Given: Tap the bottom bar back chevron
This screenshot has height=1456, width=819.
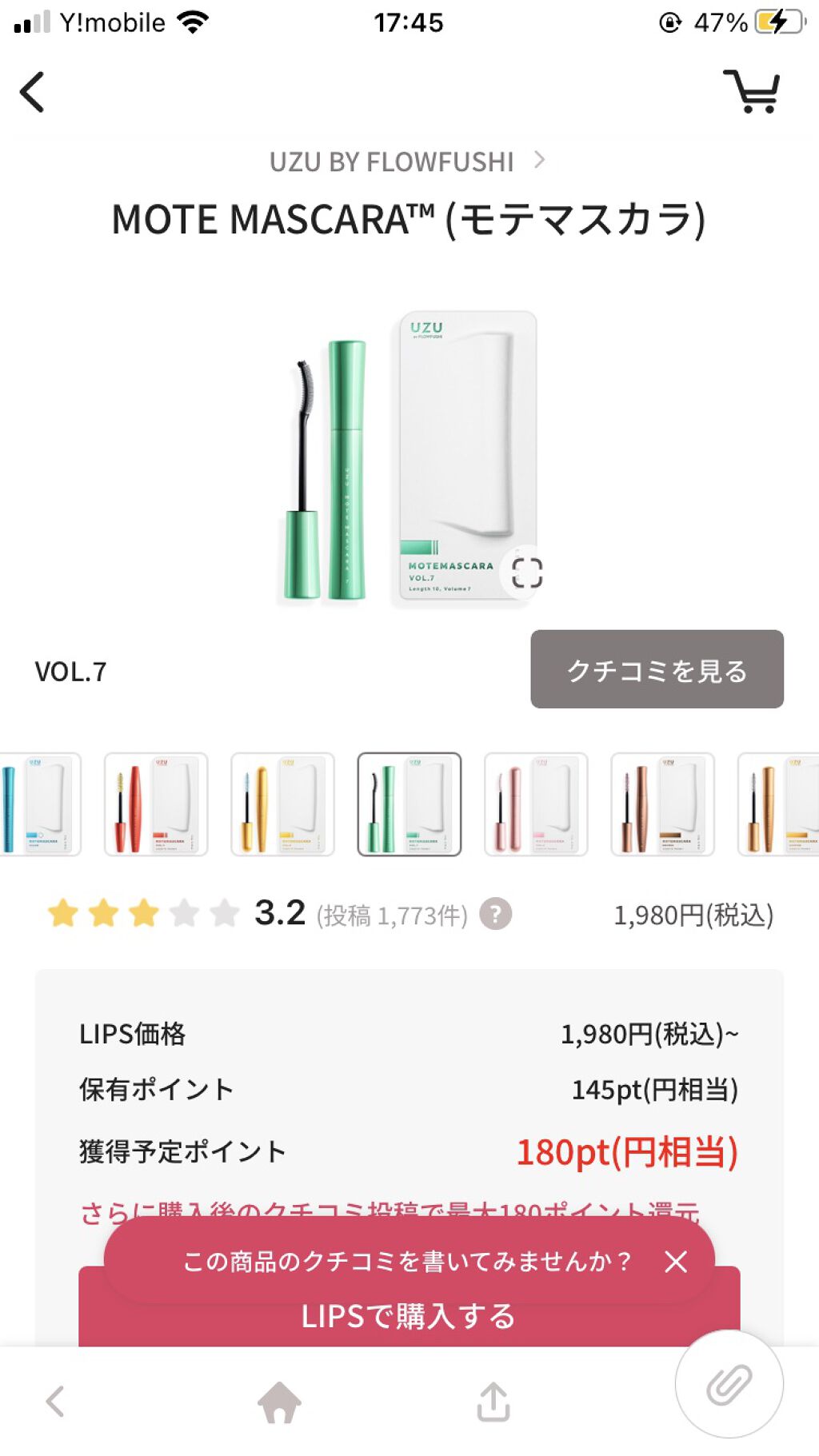Looking at the screenshot, I should [55, 1402].
